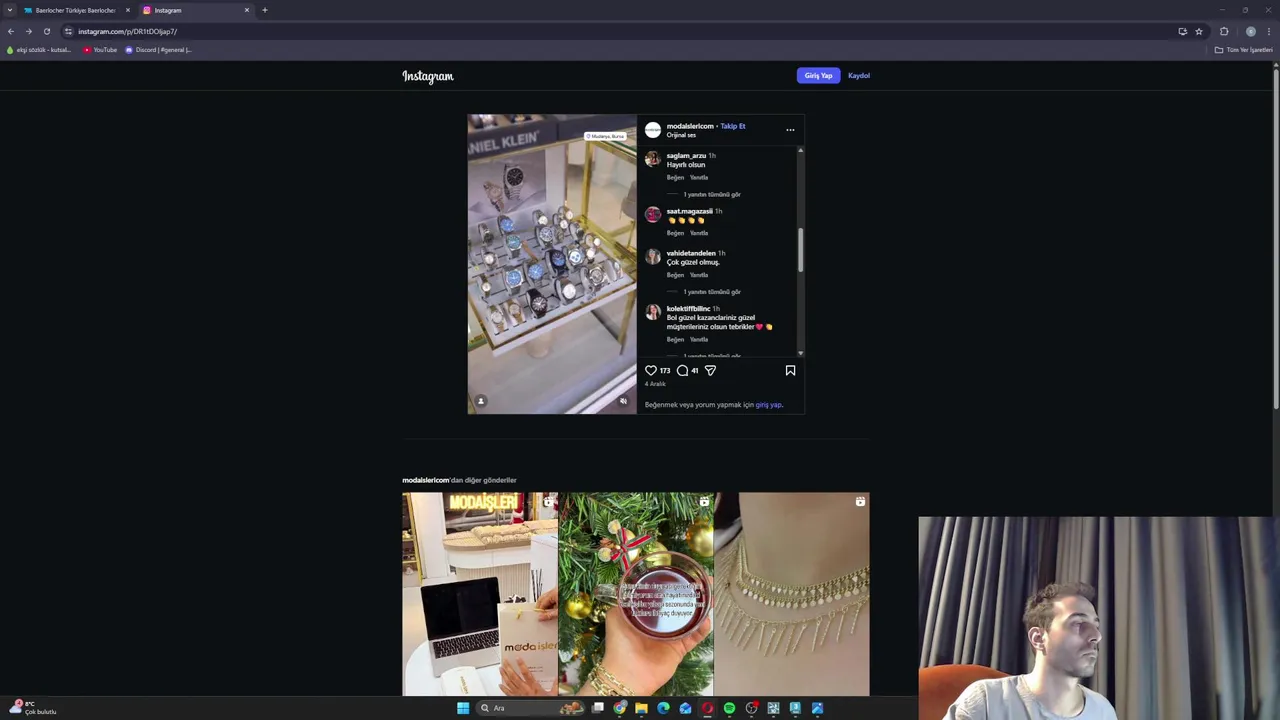Reply to kolektiffbilinc's comment via Yanıtla
This screenshot has width=1280, height=720.
(x=699, y=339)
